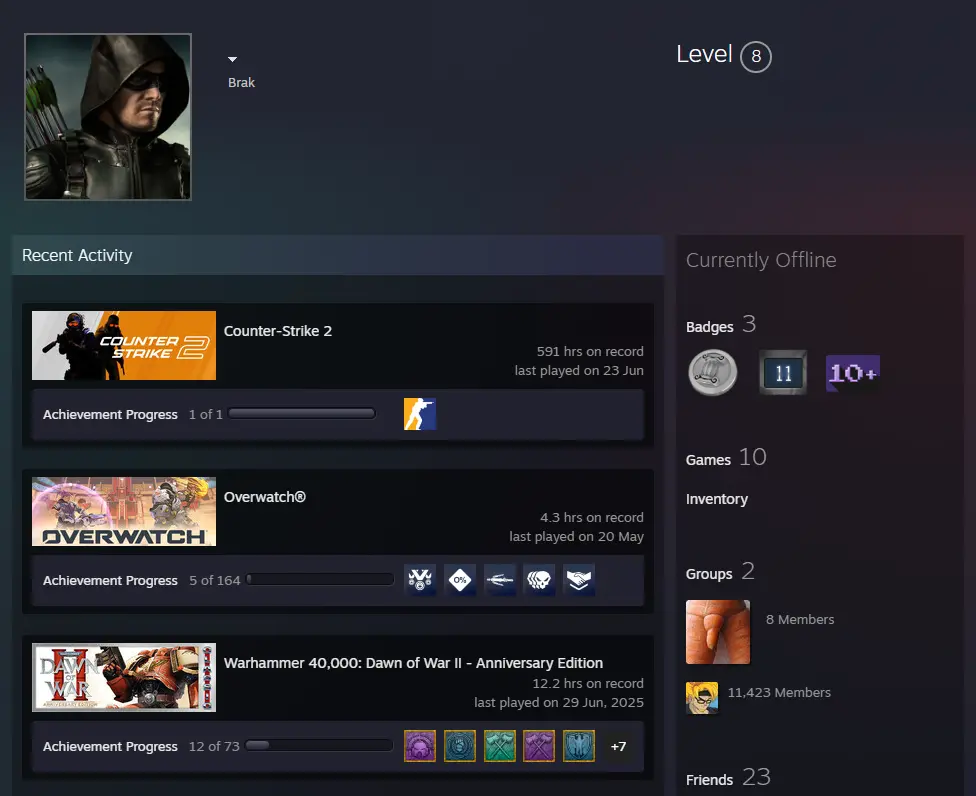Viewport: 976px width, 796px height.
Task: Click the Level label
Action: point(704,54)
